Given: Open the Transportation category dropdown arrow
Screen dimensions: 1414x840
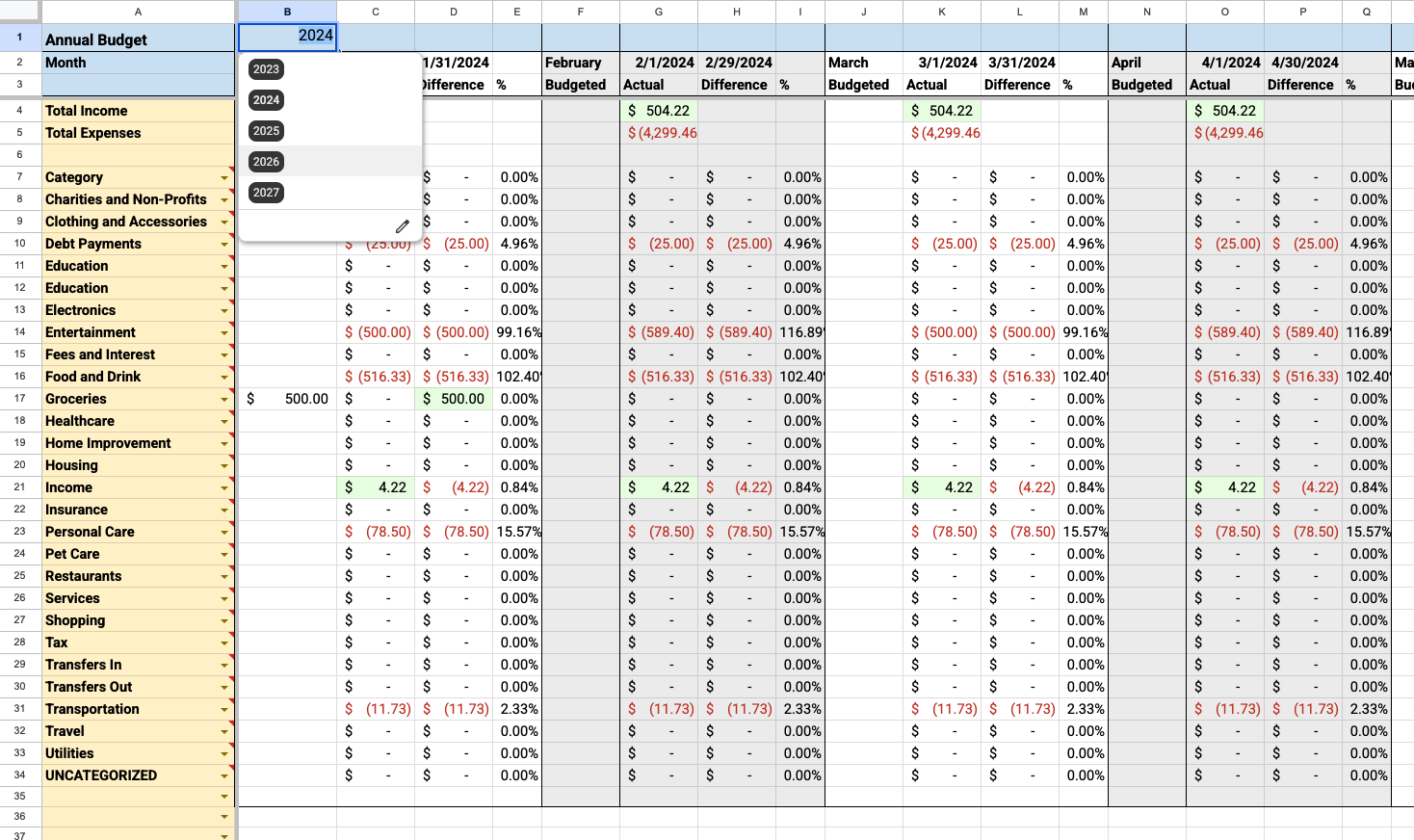Looking at the screenshot, I should pyautogui.click(x=223, y=709).
